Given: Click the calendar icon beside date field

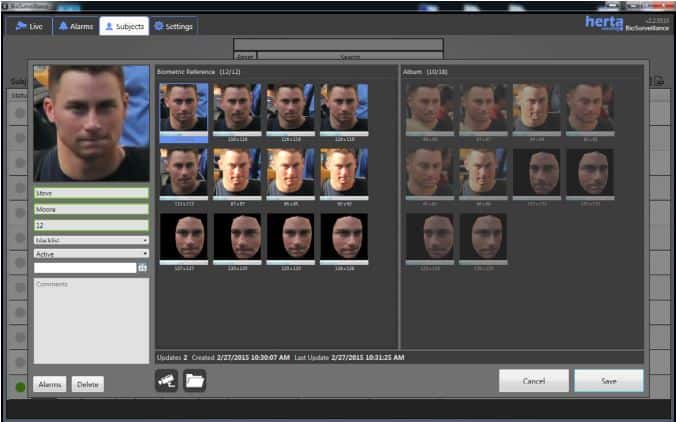Looking at the screenshot, I should [142, 268].
